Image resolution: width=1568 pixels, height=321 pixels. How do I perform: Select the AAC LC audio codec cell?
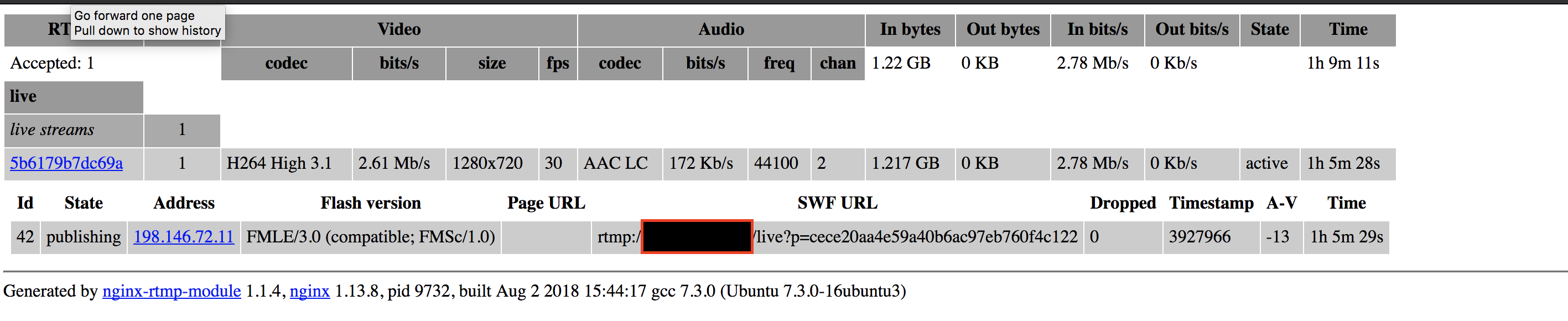click(619, 163)
